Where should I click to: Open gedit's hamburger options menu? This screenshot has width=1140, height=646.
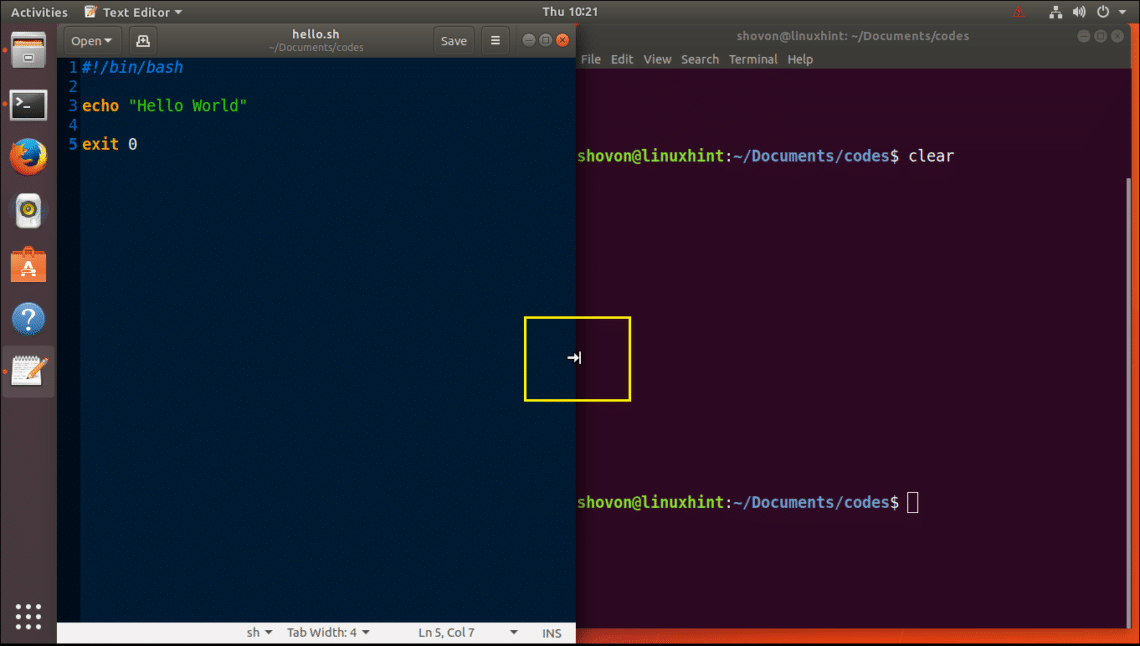click(495, 40)
